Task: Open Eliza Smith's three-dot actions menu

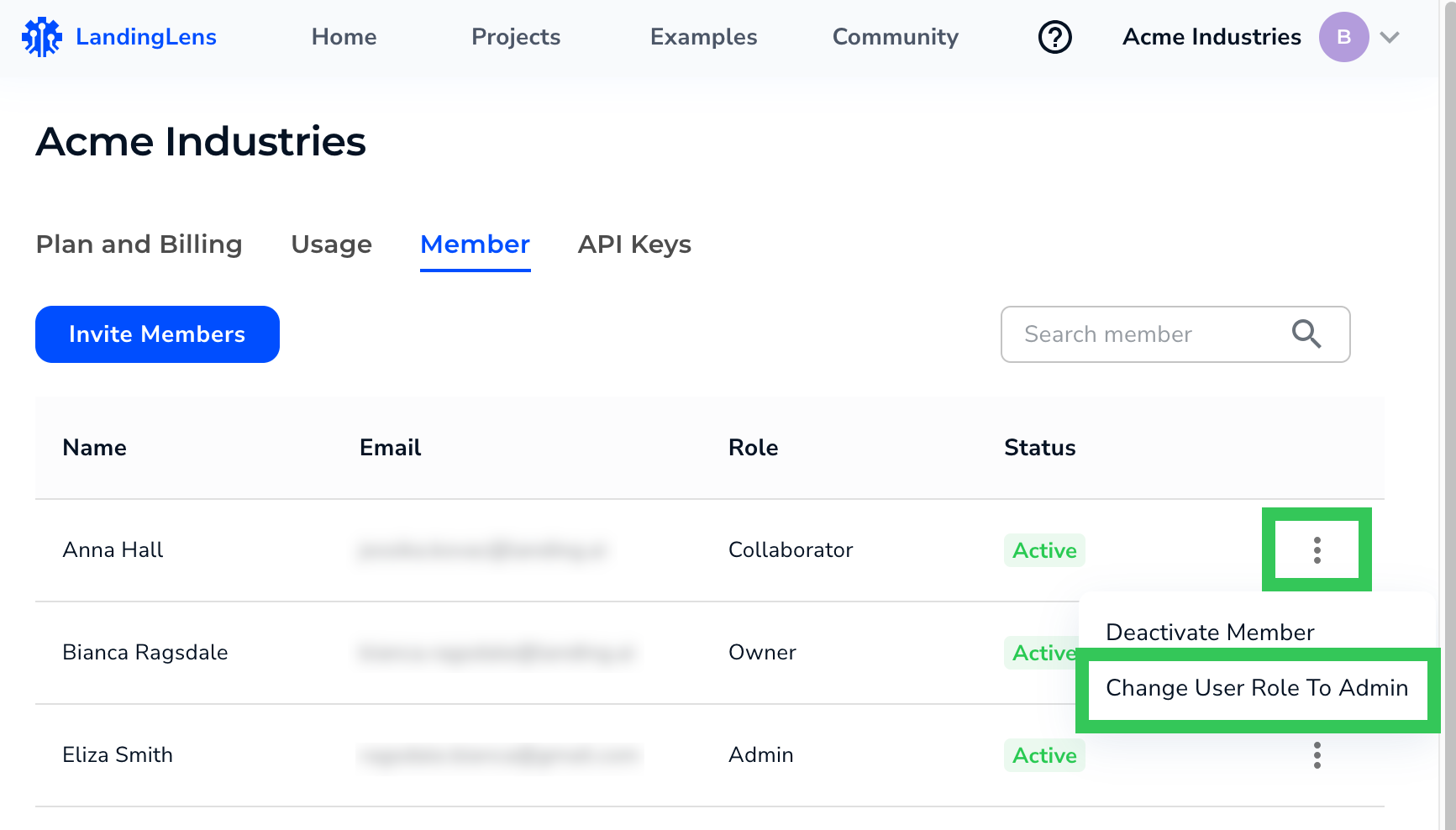Action: [1317, 755]
